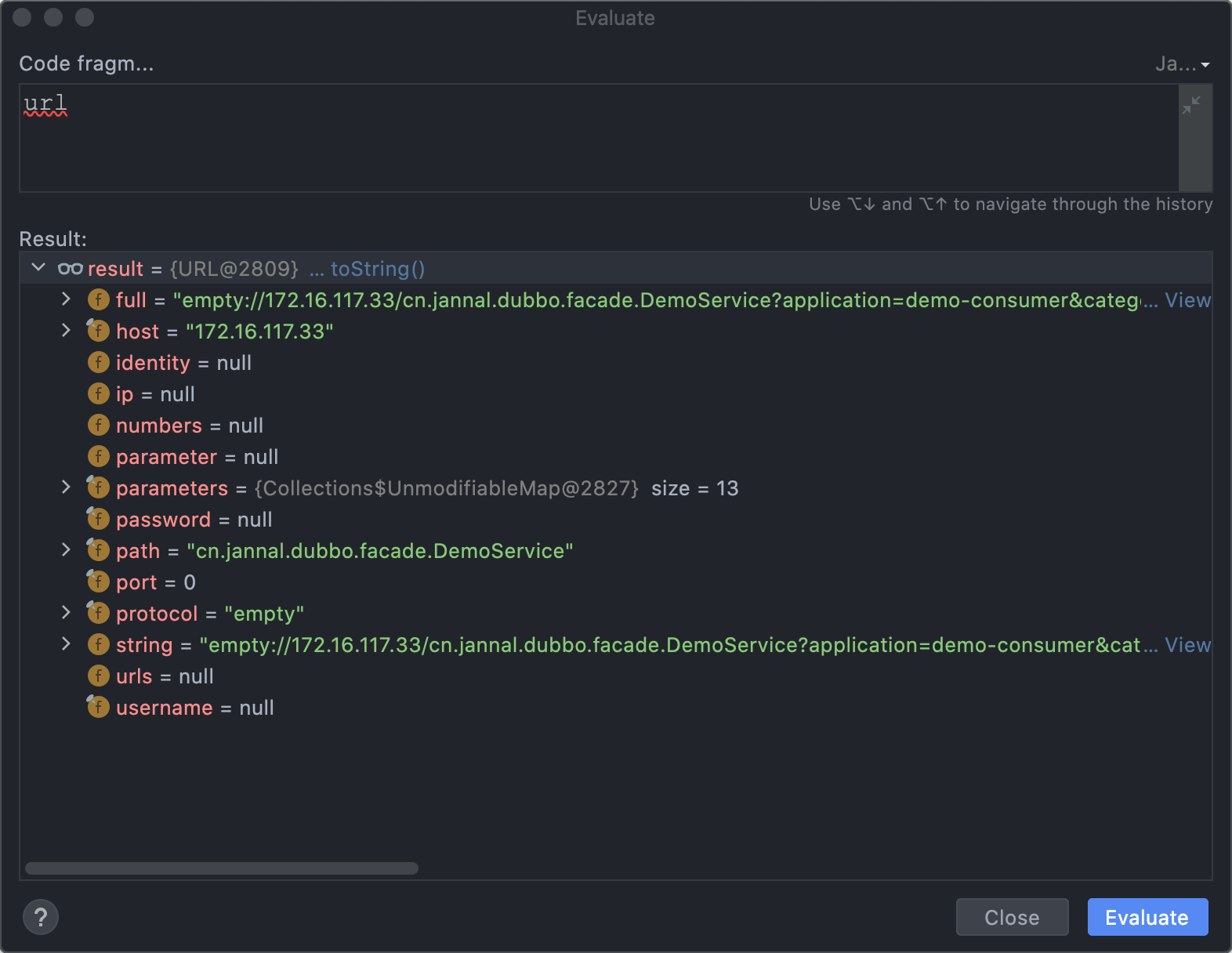1232x953 pixels.
Task: Open help with the question mark button
Action: tap(41, 917)
